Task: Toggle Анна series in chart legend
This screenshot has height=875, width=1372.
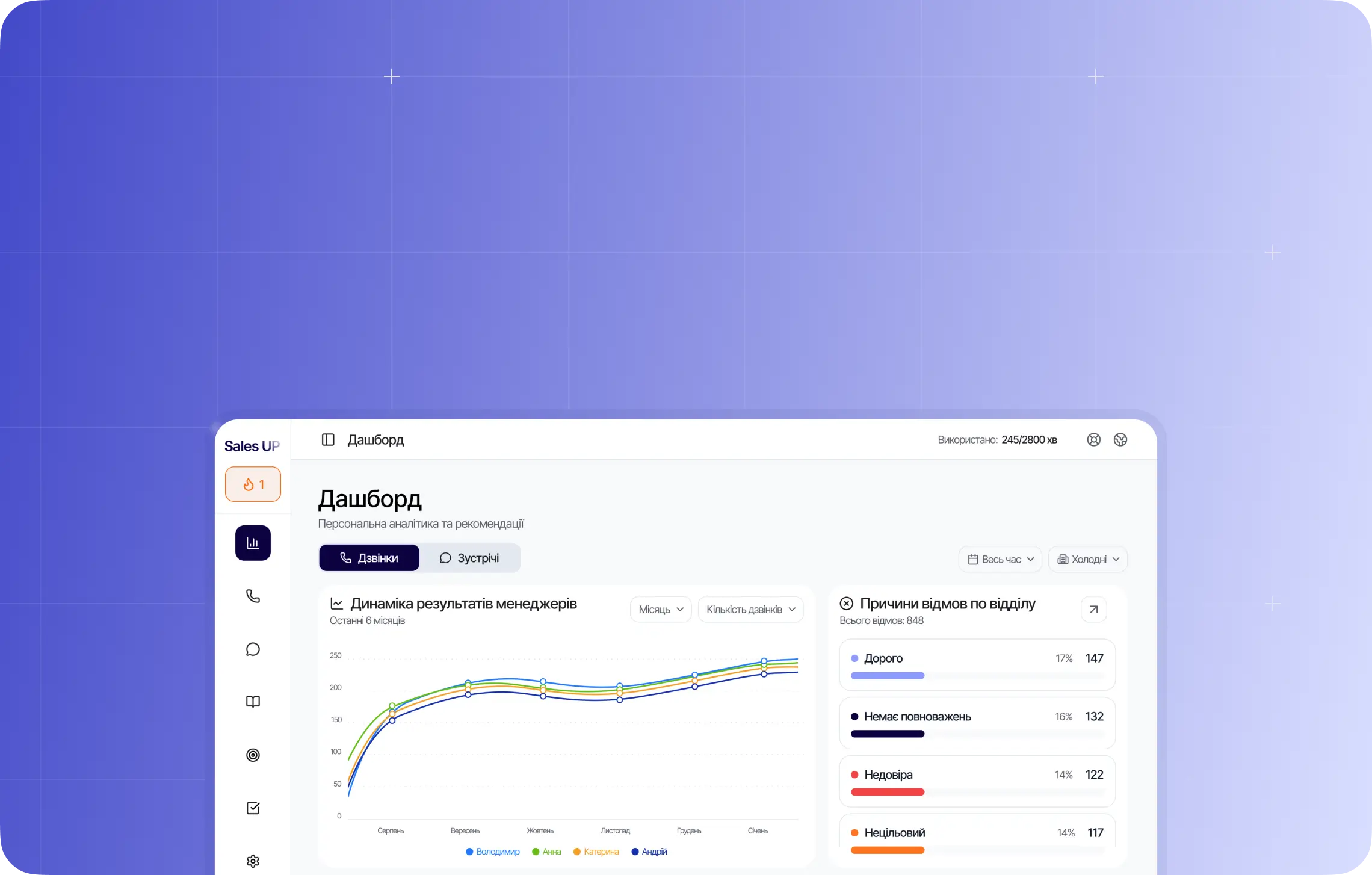Action: (546, 852)
